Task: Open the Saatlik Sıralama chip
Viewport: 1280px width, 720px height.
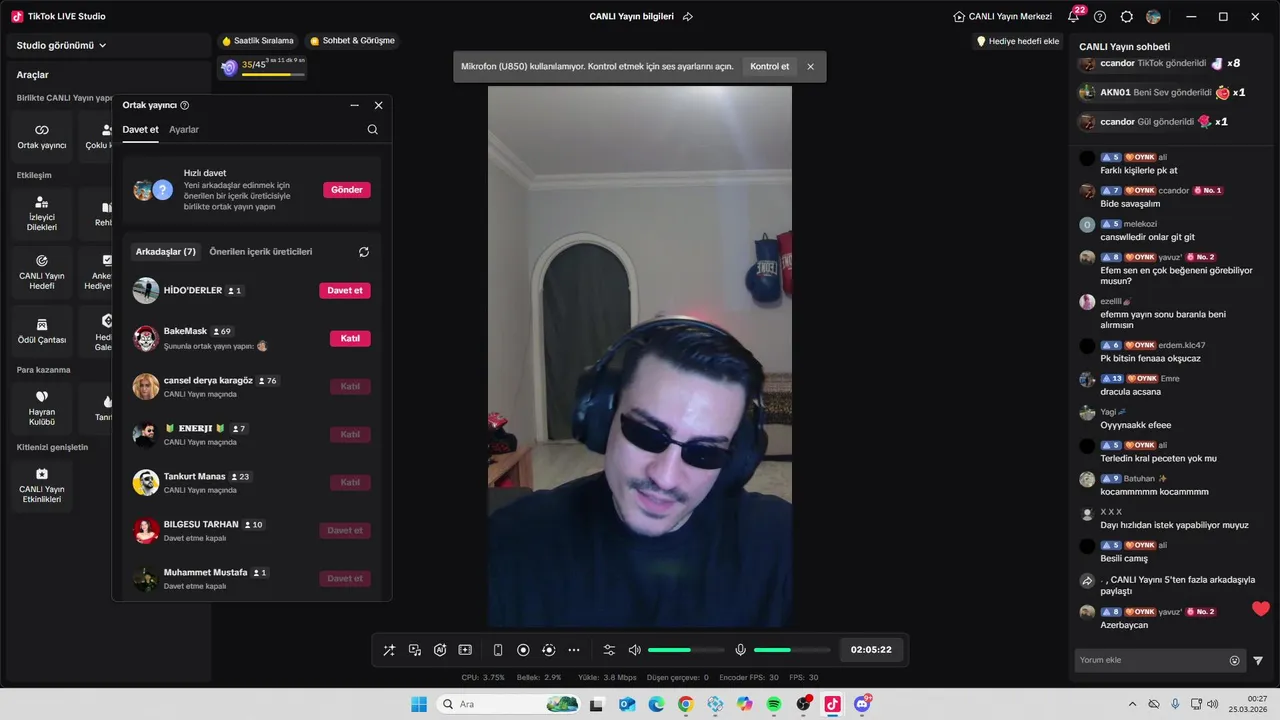Action: point(258,41)
